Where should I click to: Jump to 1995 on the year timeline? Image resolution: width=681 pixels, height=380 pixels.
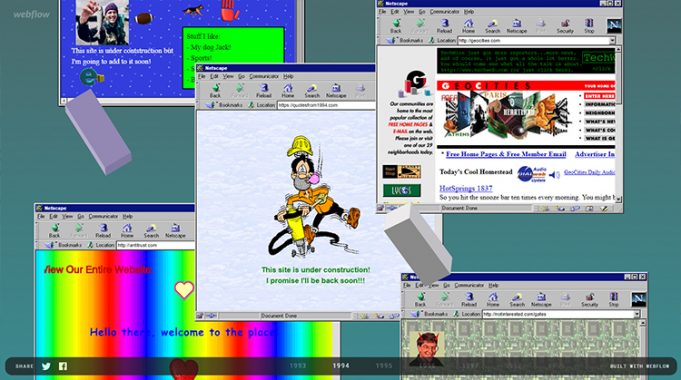[x=384, y=366]
